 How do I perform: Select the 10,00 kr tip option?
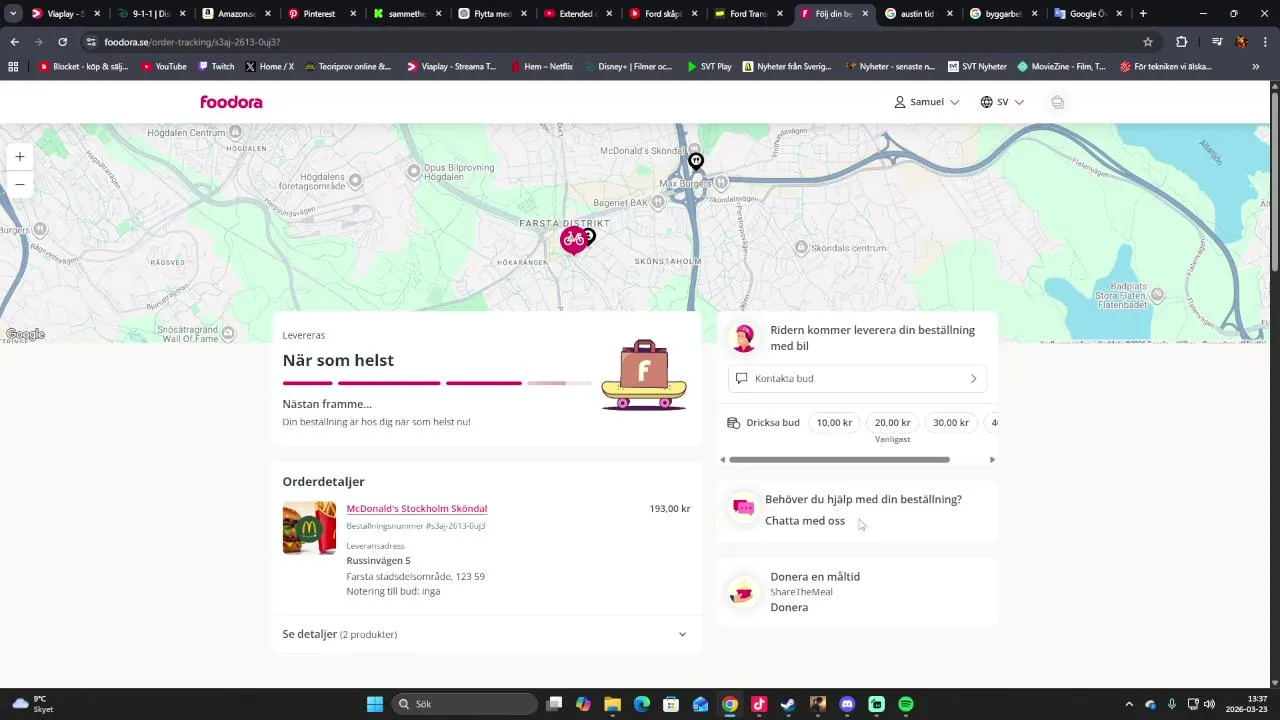pyautogui.click(x=834, y=423)
